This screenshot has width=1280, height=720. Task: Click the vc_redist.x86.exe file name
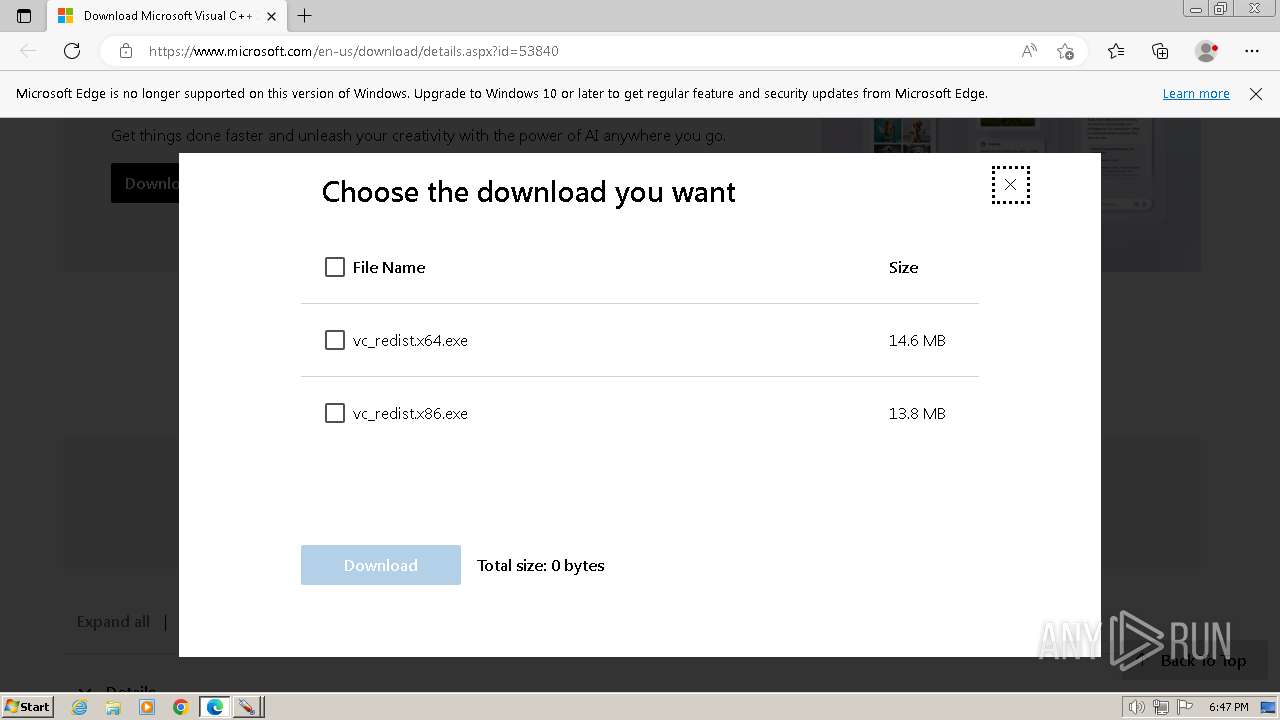click(x=410, y=413)
